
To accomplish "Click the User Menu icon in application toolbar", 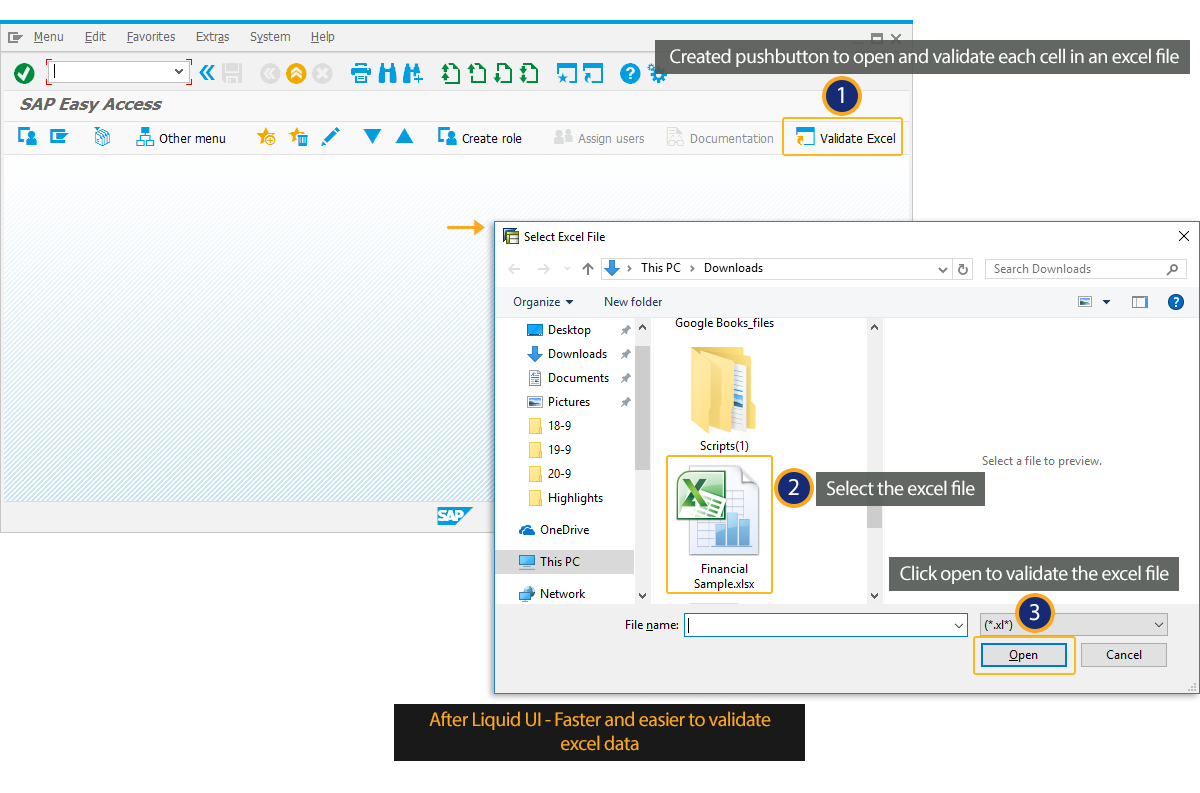I will point(27,137).
